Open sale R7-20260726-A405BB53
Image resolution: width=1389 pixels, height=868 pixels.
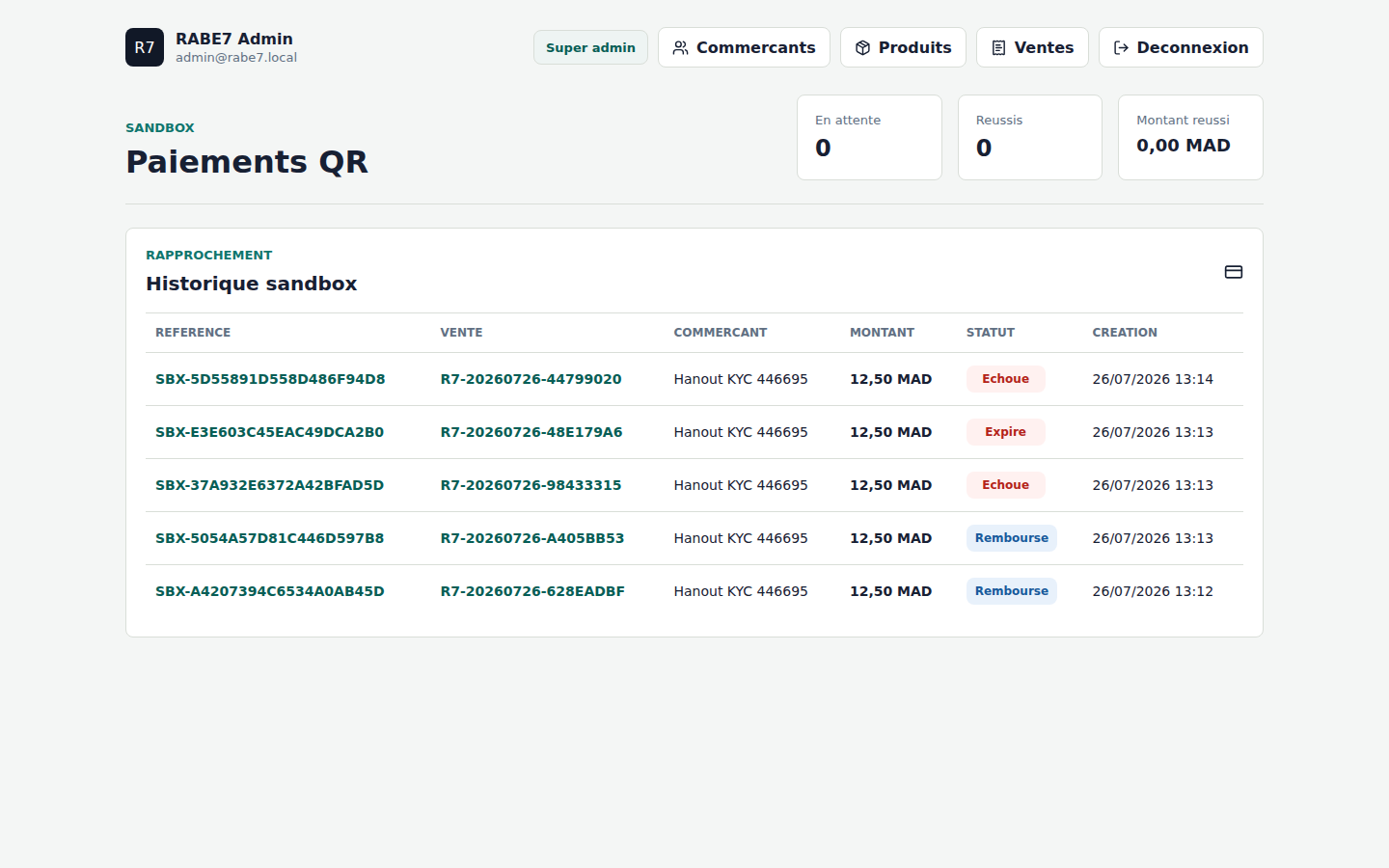[x=532, y=538]
